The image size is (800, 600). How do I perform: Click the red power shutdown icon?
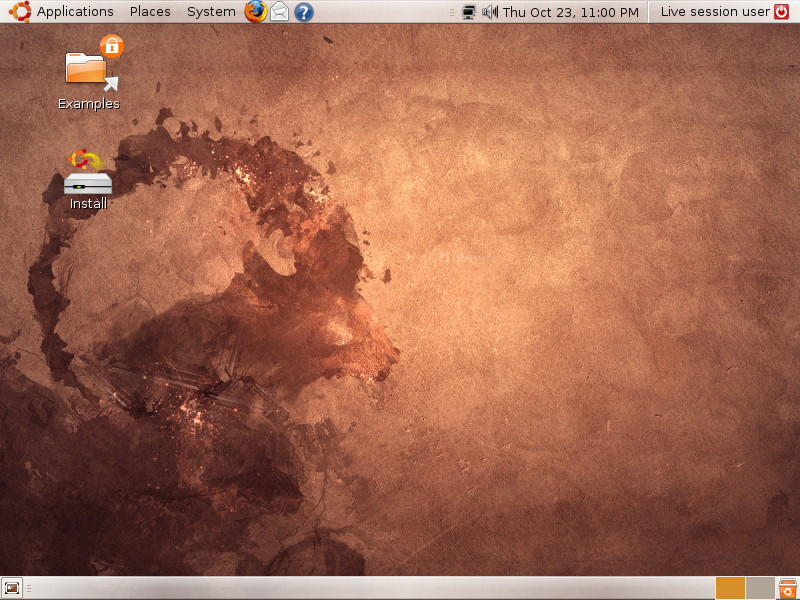(x=782, y=12)
